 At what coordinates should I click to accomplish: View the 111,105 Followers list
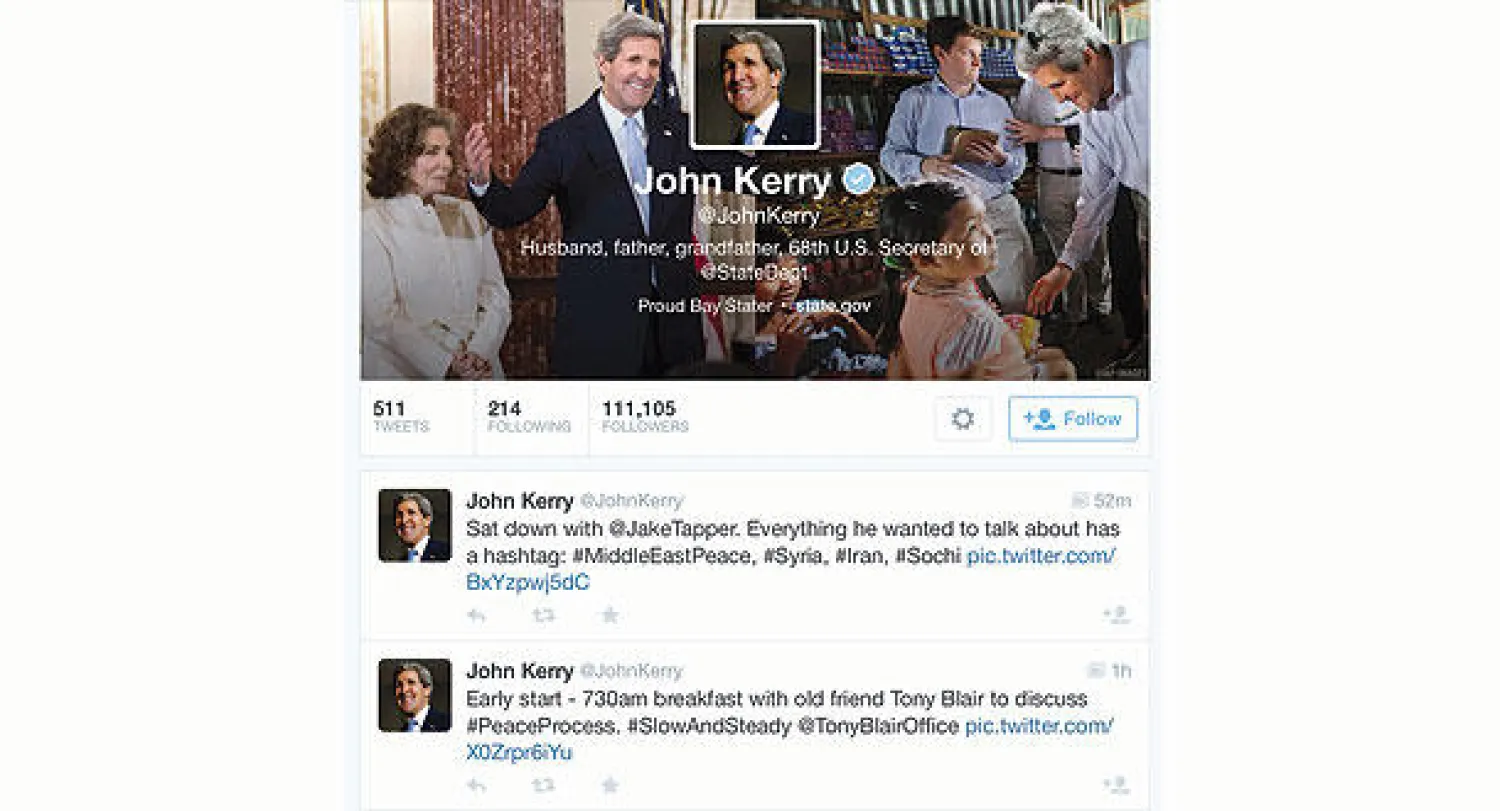tap(645, 417)
